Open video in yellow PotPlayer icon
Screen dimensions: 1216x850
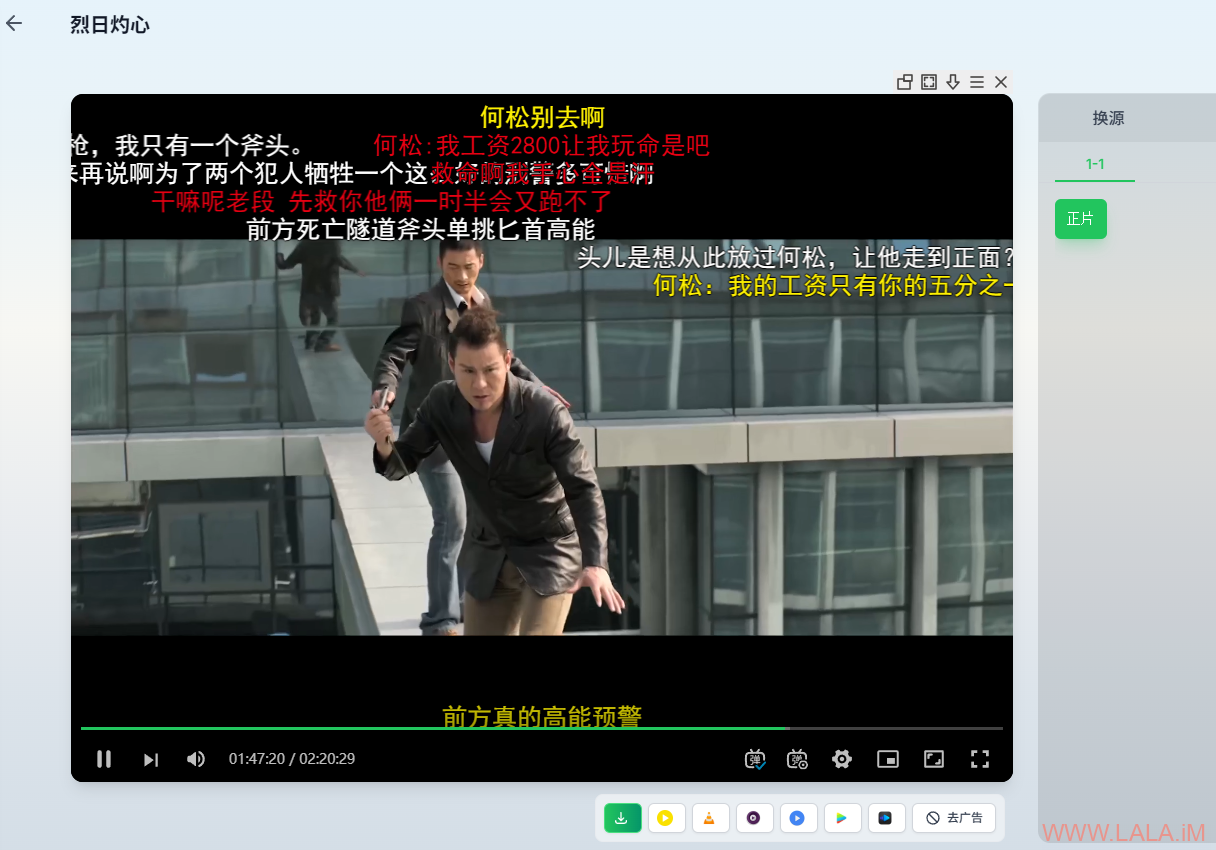tap(666, 818)
